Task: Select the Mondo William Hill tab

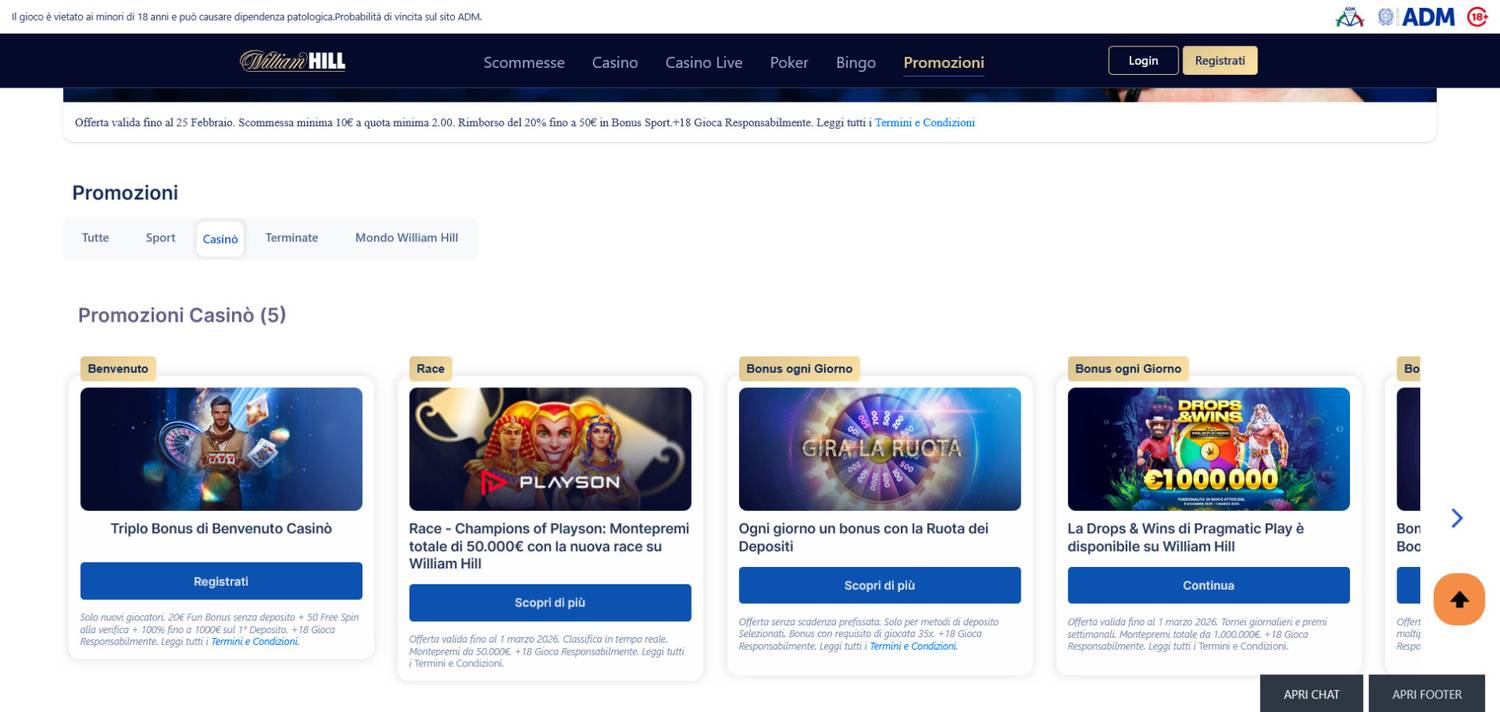Action: pyautogui.click(x=406, y=238)
